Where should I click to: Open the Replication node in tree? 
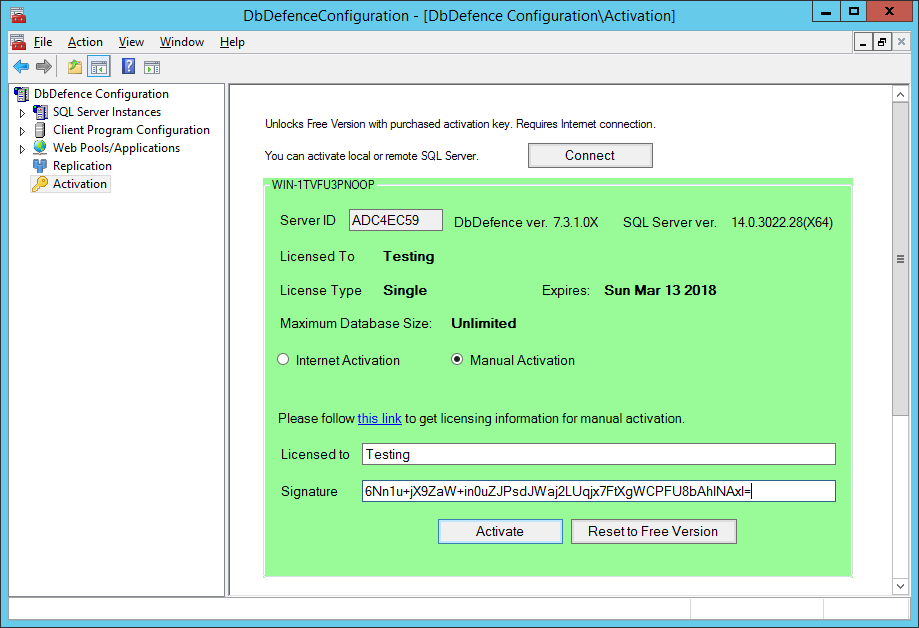click(x=82, y=166)
